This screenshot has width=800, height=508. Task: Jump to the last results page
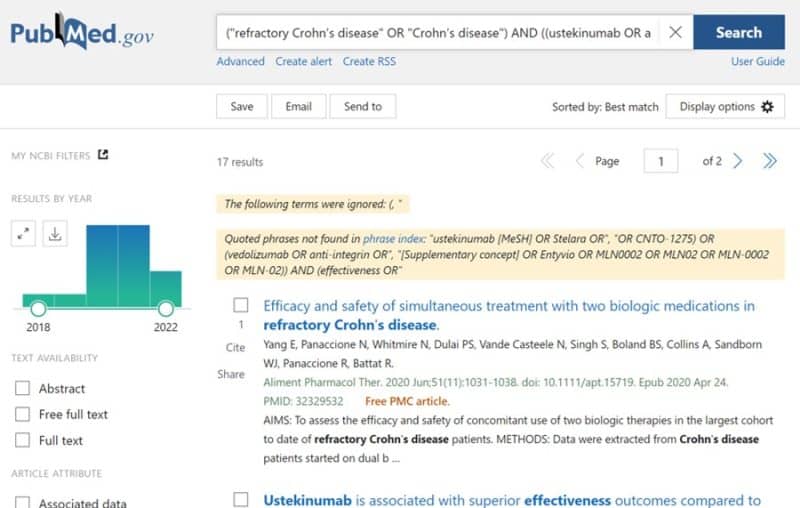pyautogui.click(x=769, y=161)
